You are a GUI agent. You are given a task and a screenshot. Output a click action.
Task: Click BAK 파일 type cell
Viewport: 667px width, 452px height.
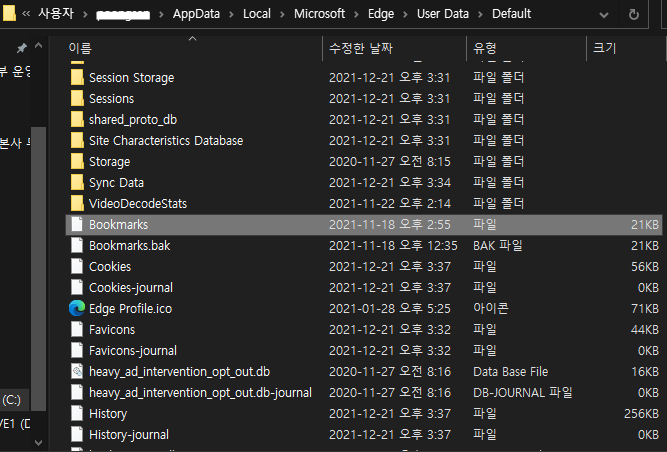pos(498,246)
